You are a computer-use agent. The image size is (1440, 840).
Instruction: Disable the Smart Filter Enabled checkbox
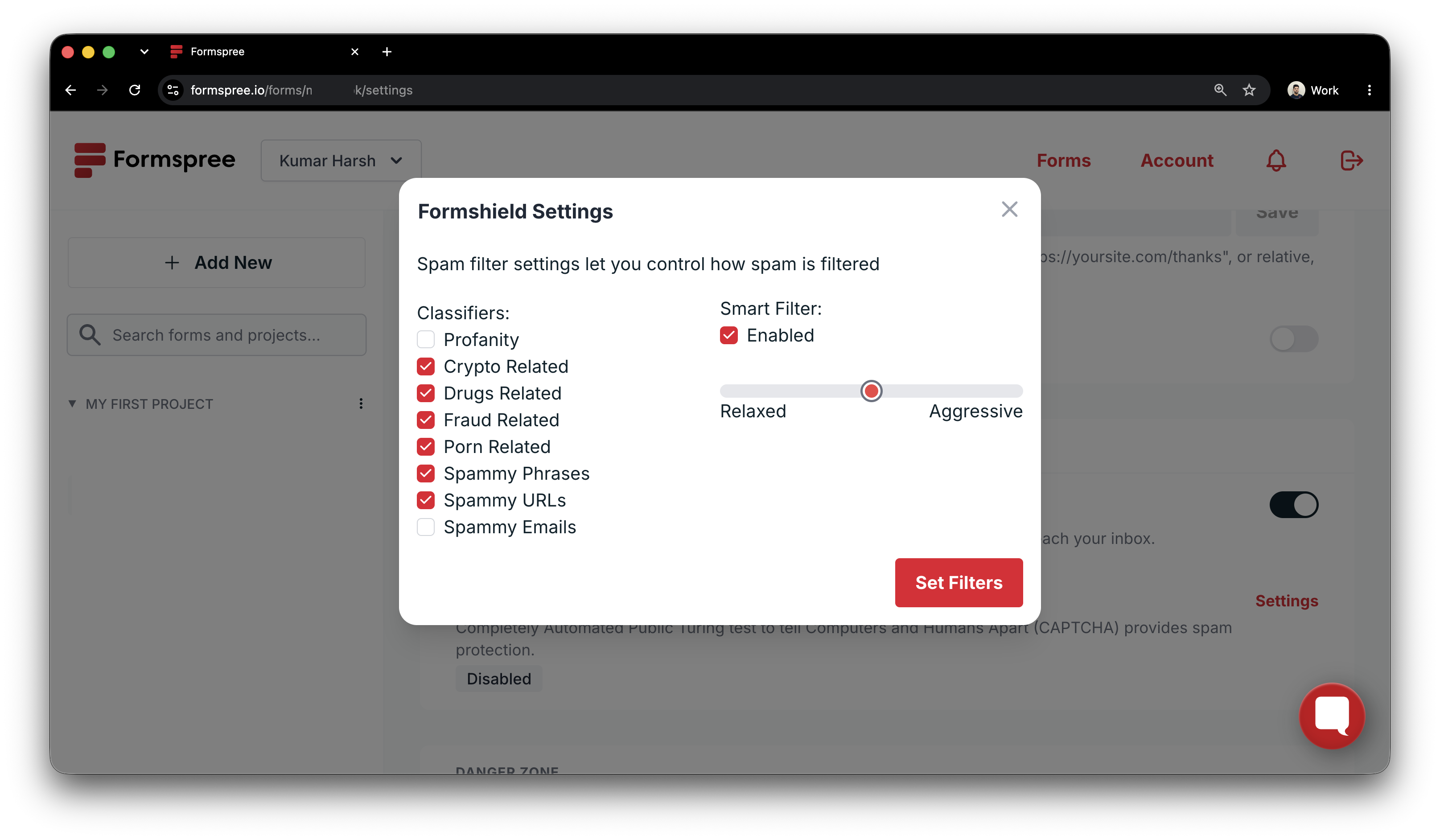point(728,335)
